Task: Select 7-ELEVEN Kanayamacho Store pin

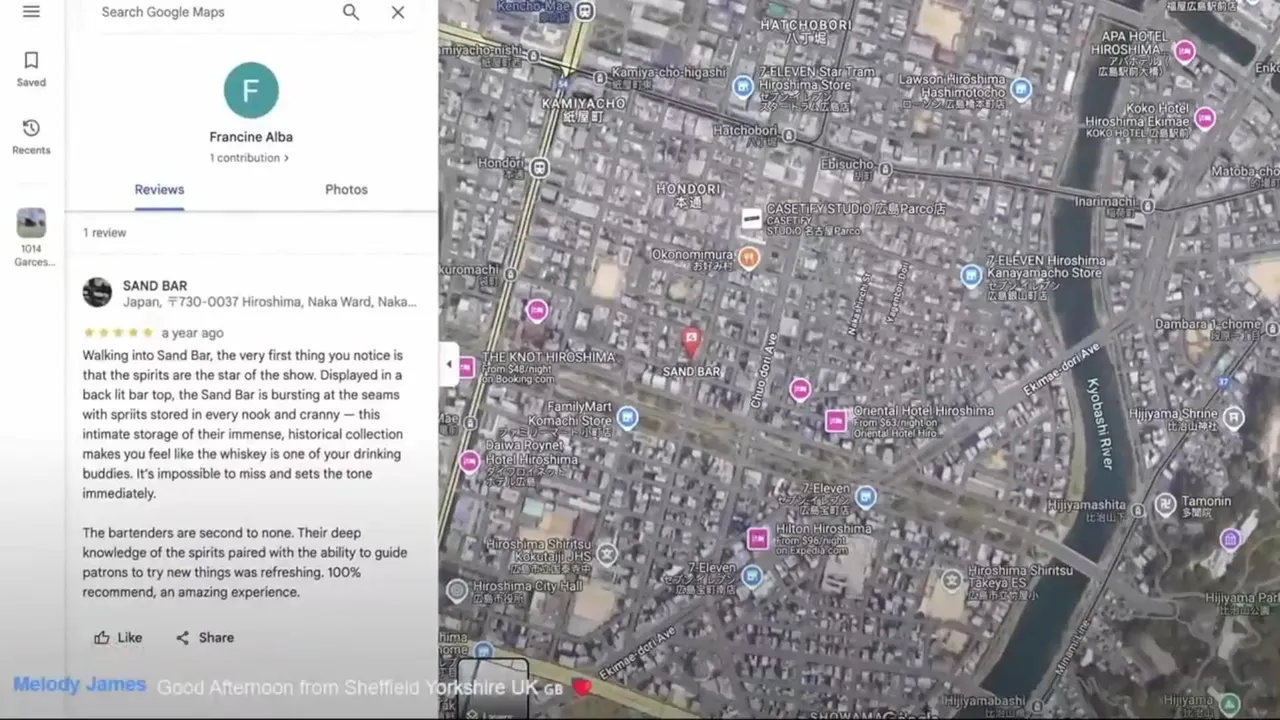Action: (x=970, y=275)
